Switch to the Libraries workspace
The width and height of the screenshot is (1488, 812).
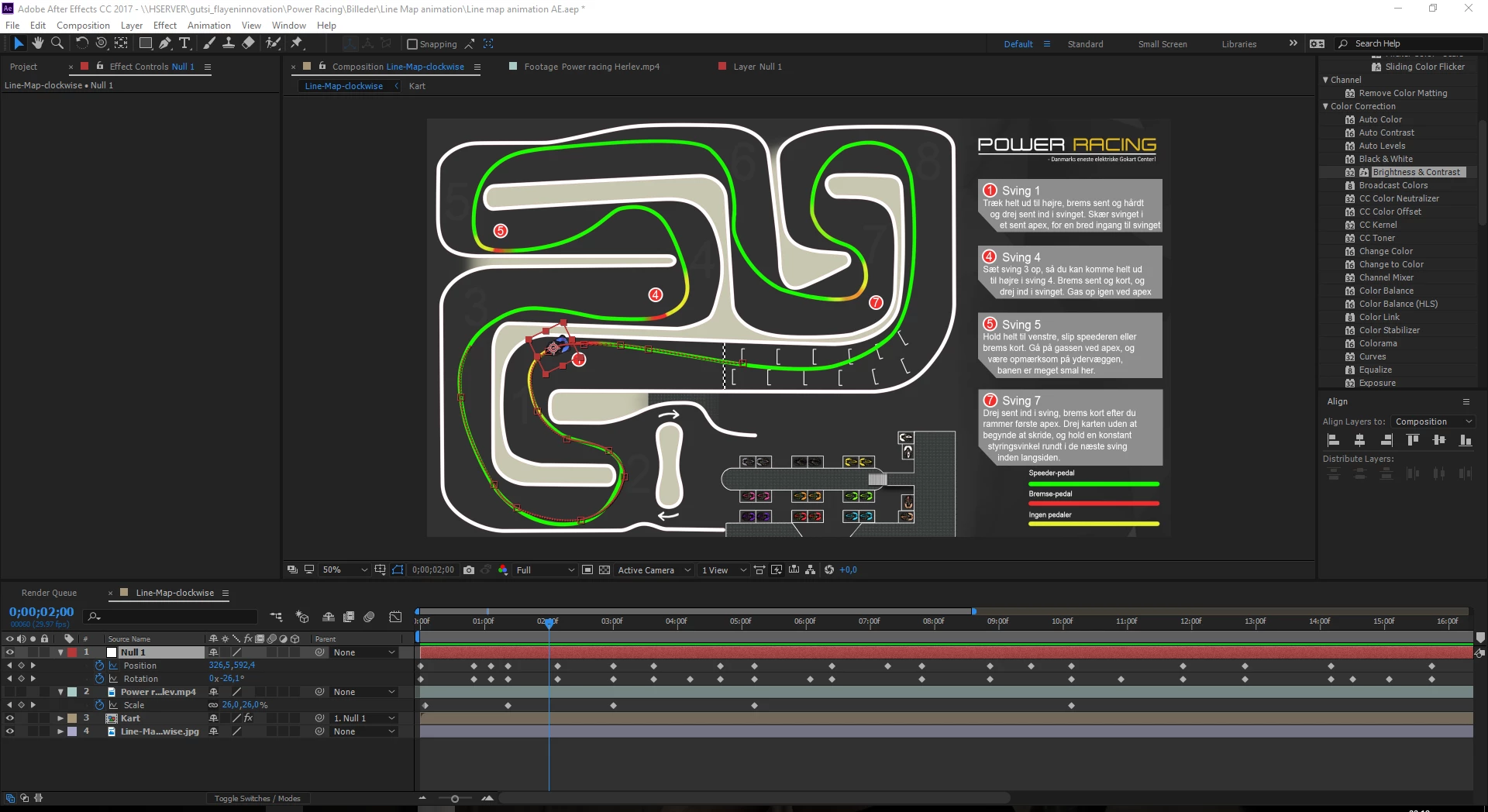1239,44
